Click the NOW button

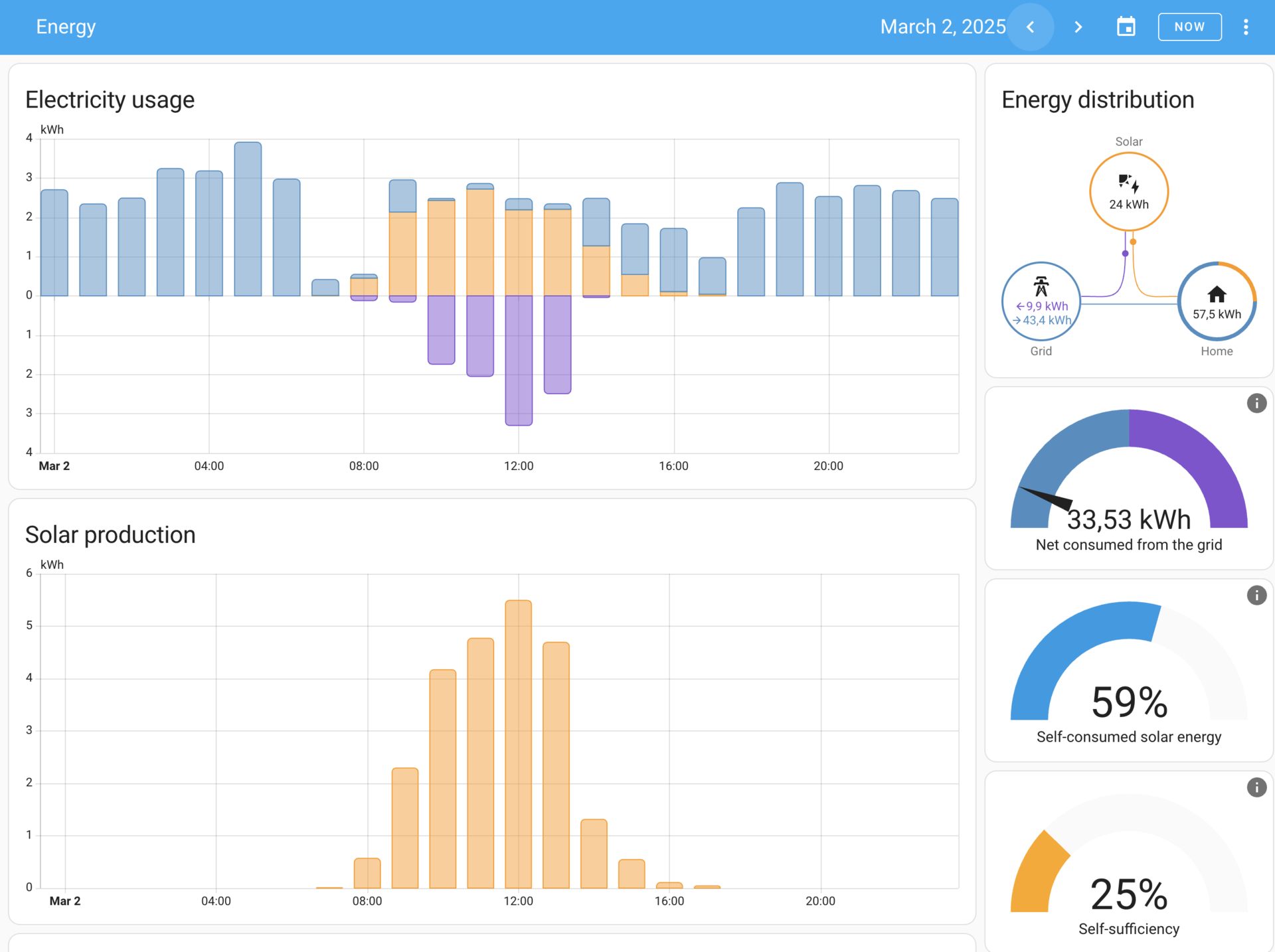[1189, 27]
